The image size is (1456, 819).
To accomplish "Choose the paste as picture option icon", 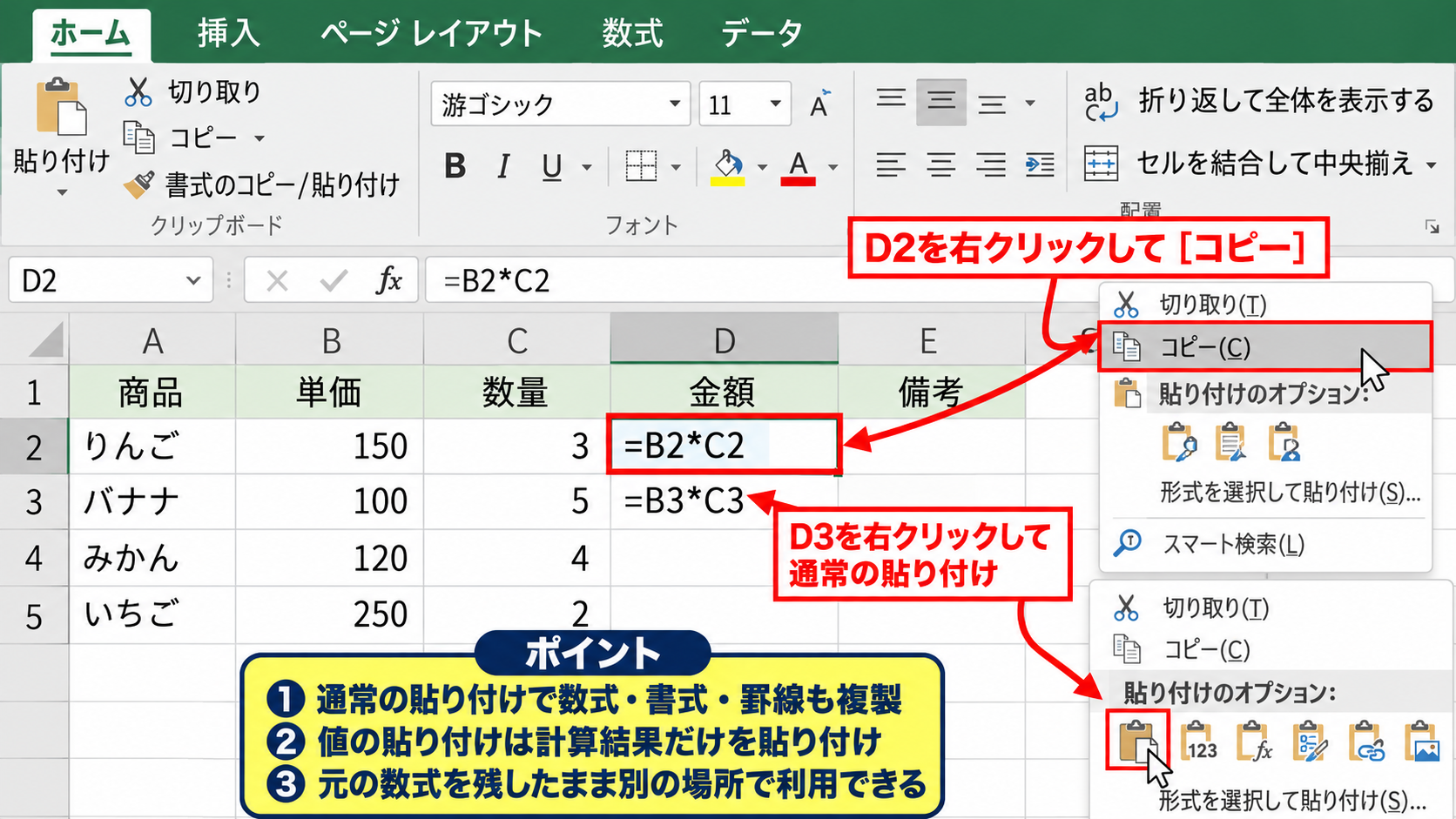I will (1422, 742).
